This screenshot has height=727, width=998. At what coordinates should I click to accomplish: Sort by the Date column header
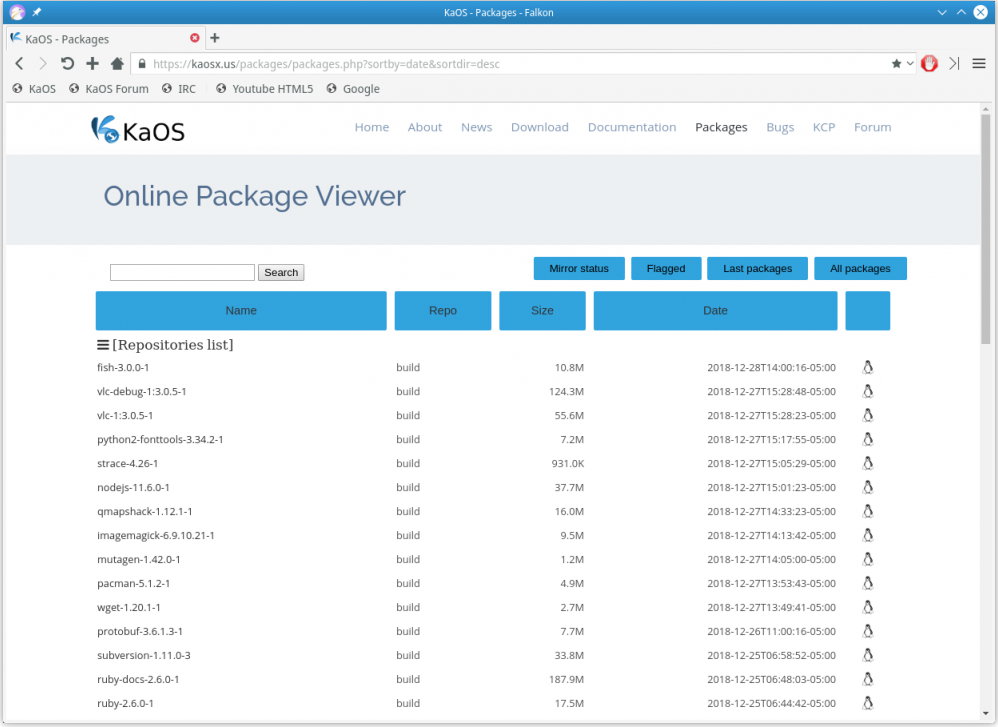pos(715,311)
